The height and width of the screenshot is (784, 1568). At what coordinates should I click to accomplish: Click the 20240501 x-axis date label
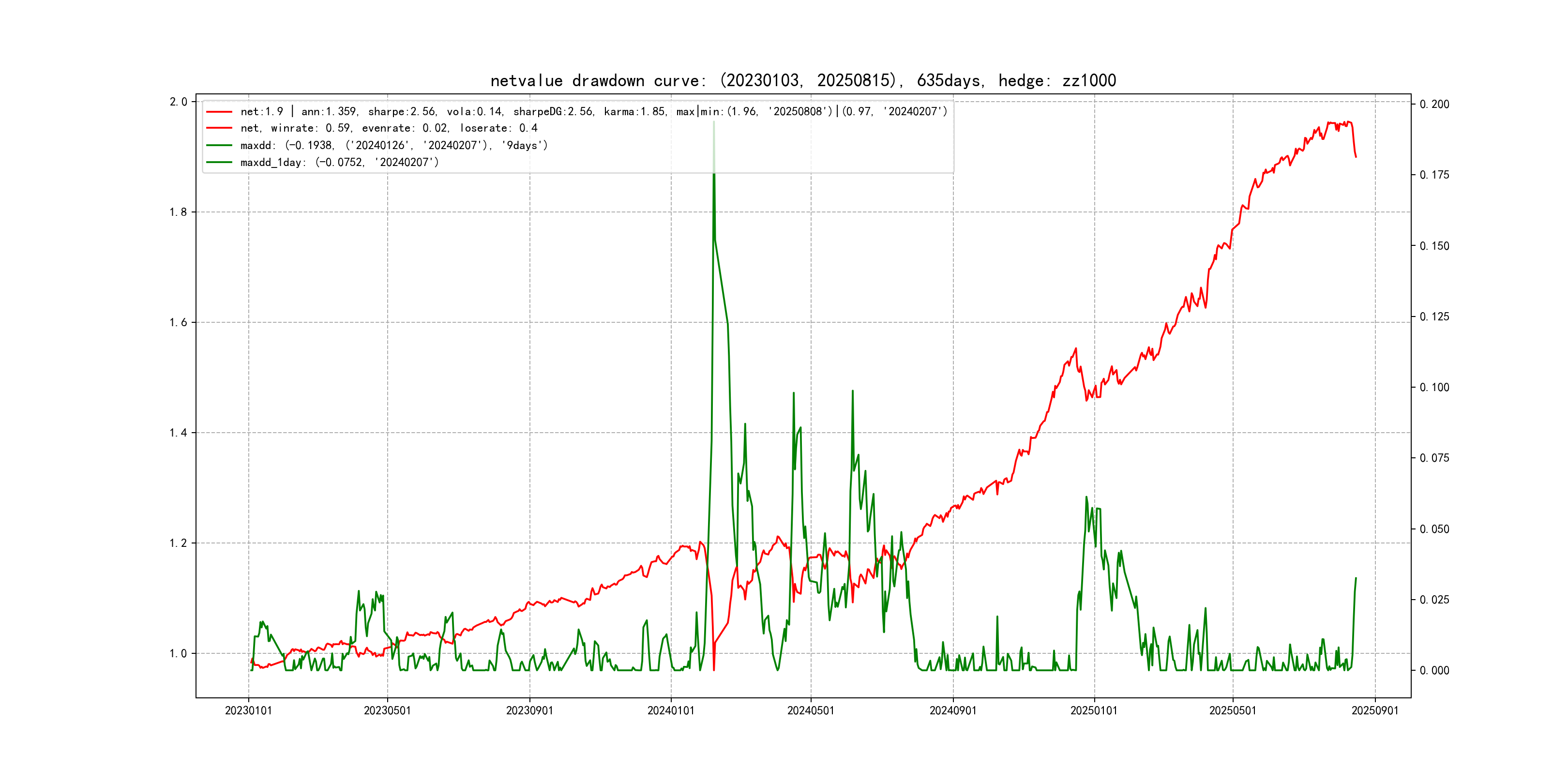pyautogui.click(x=811, y=710)
